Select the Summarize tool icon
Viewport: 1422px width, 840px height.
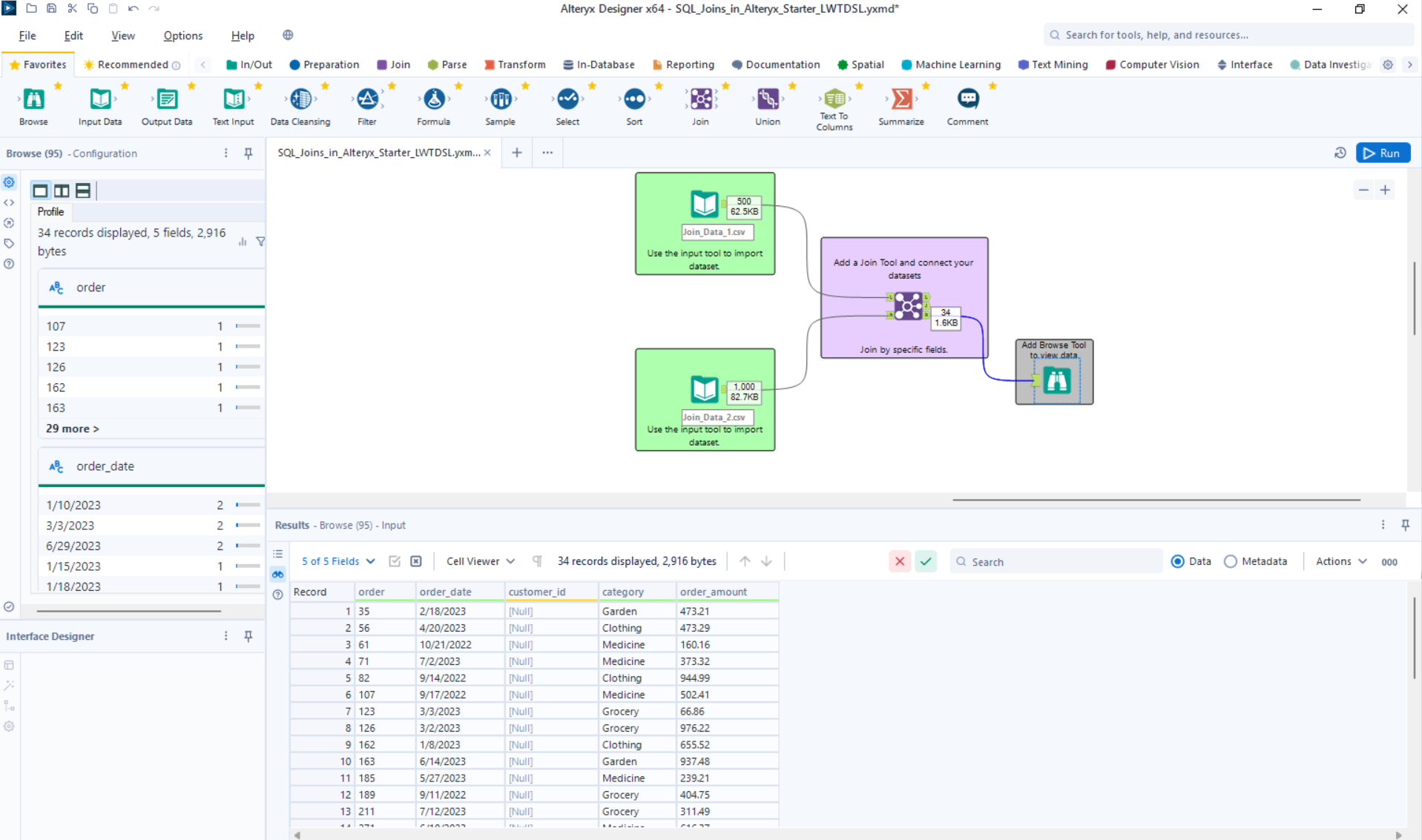901,99
